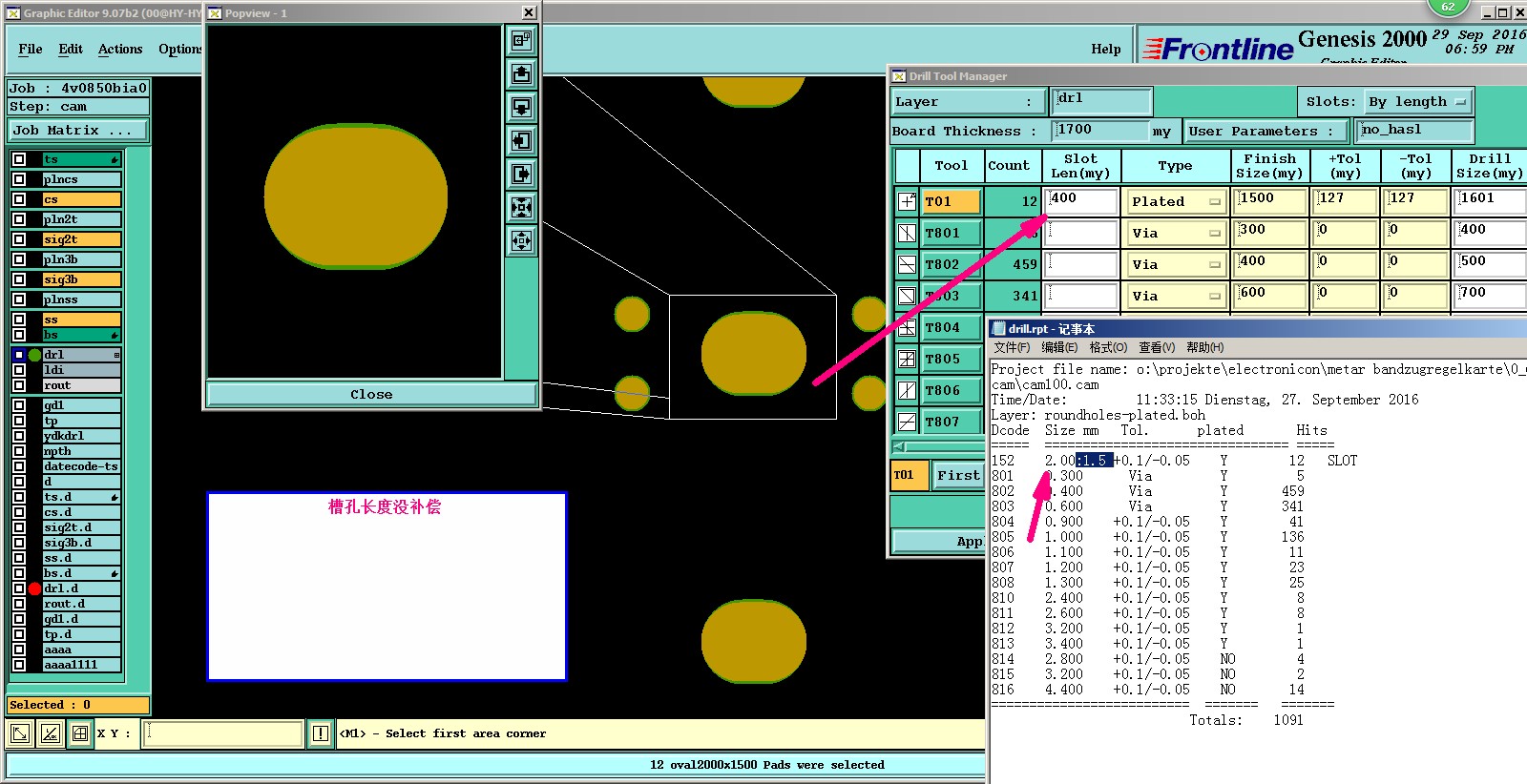
Task: Click the Notepad icon in the drill.rpt title bar
Action: (999, 329)
